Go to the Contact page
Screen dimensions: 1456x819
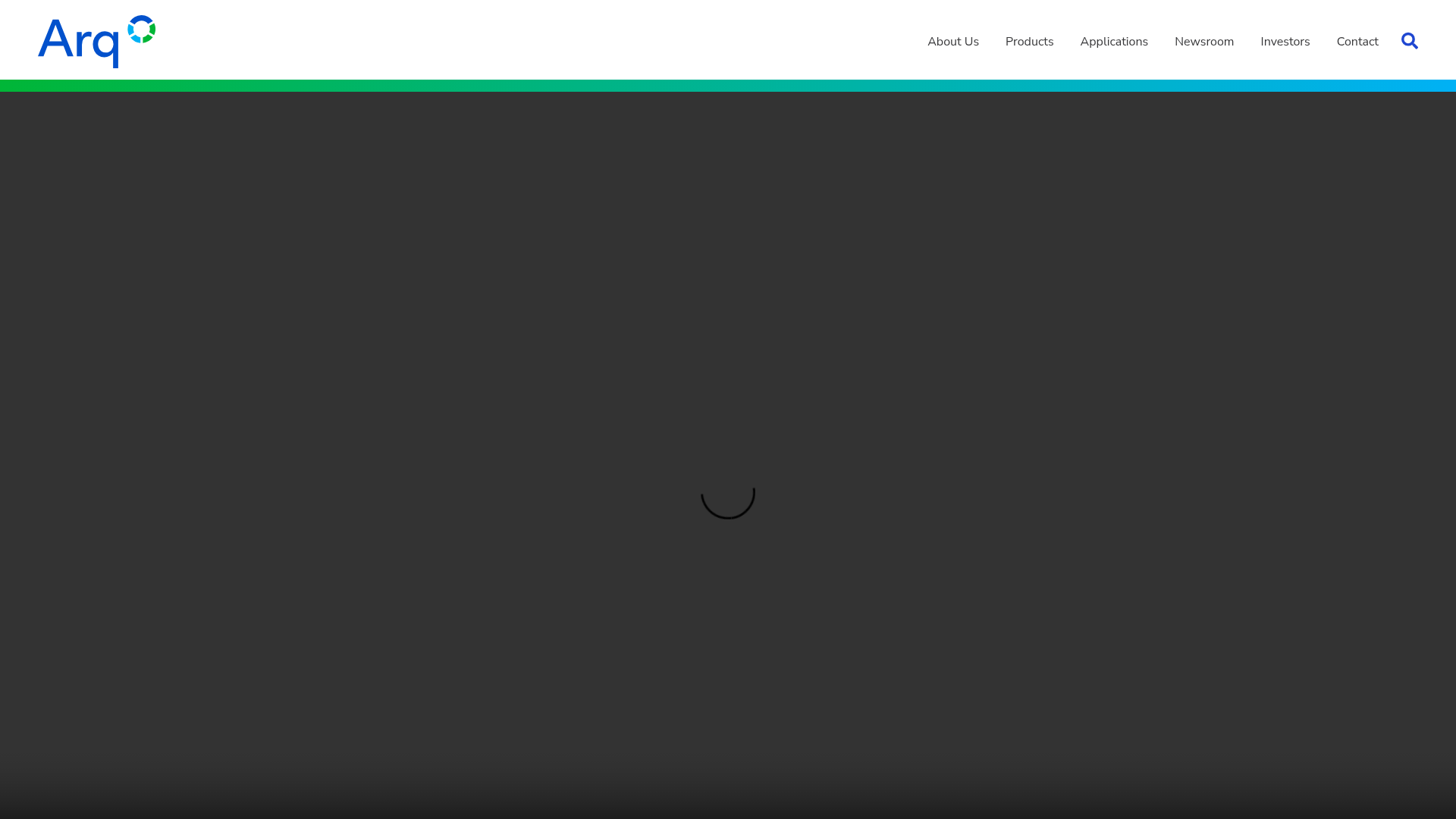point(1357,42)
